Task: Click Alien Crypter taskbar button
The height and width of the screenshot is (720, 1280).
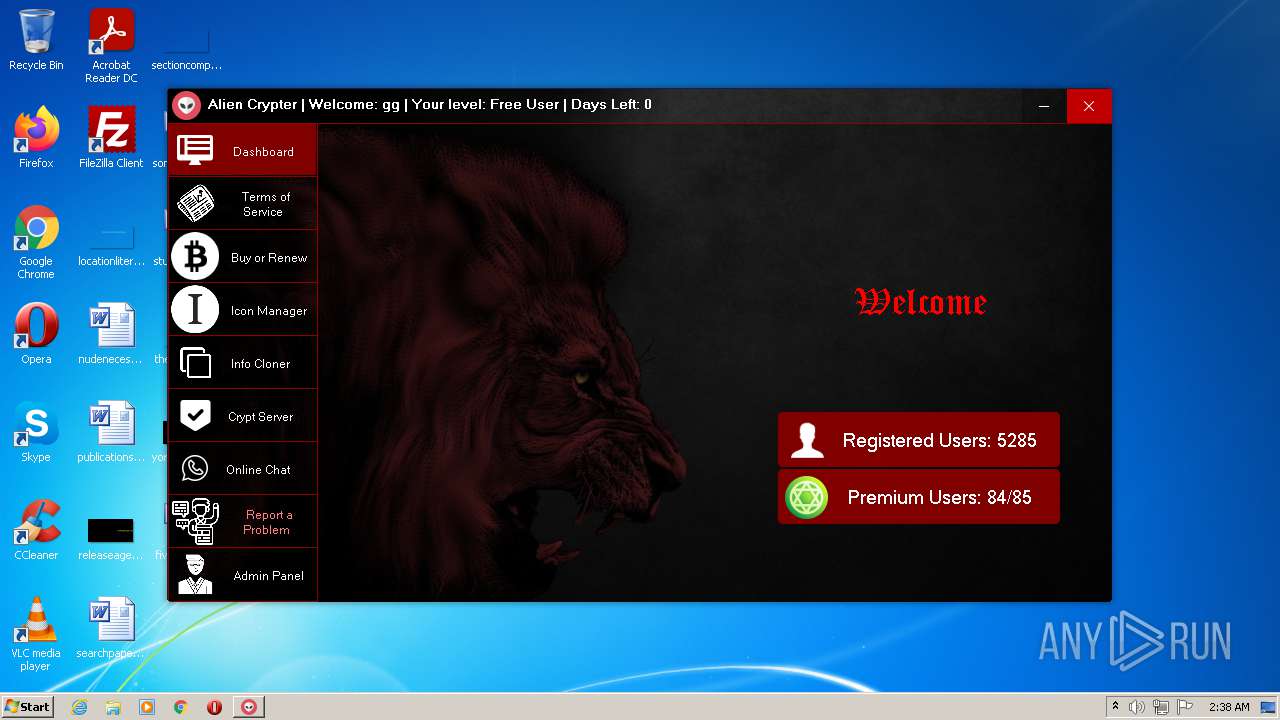Action: [x=249, y=707]
